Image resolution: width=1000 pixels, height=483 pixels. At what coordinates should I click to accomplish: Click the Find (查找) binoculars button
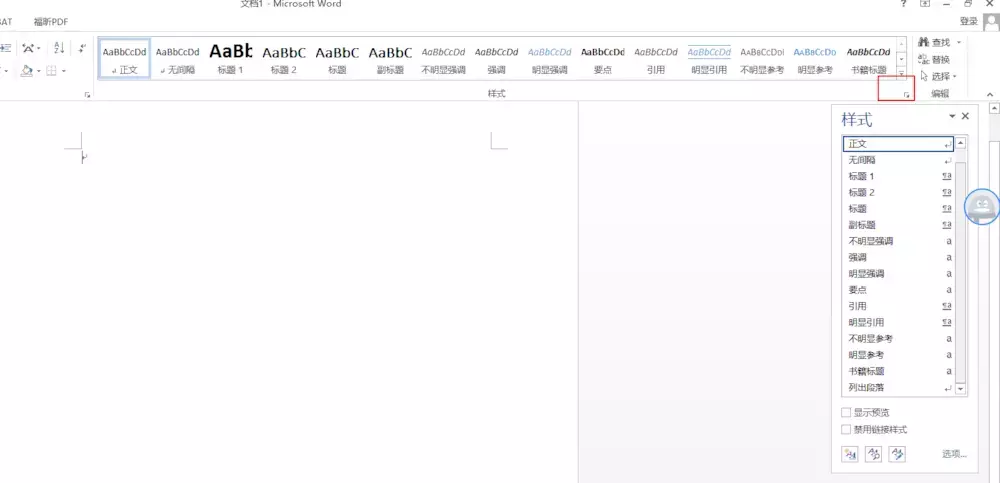934,42
